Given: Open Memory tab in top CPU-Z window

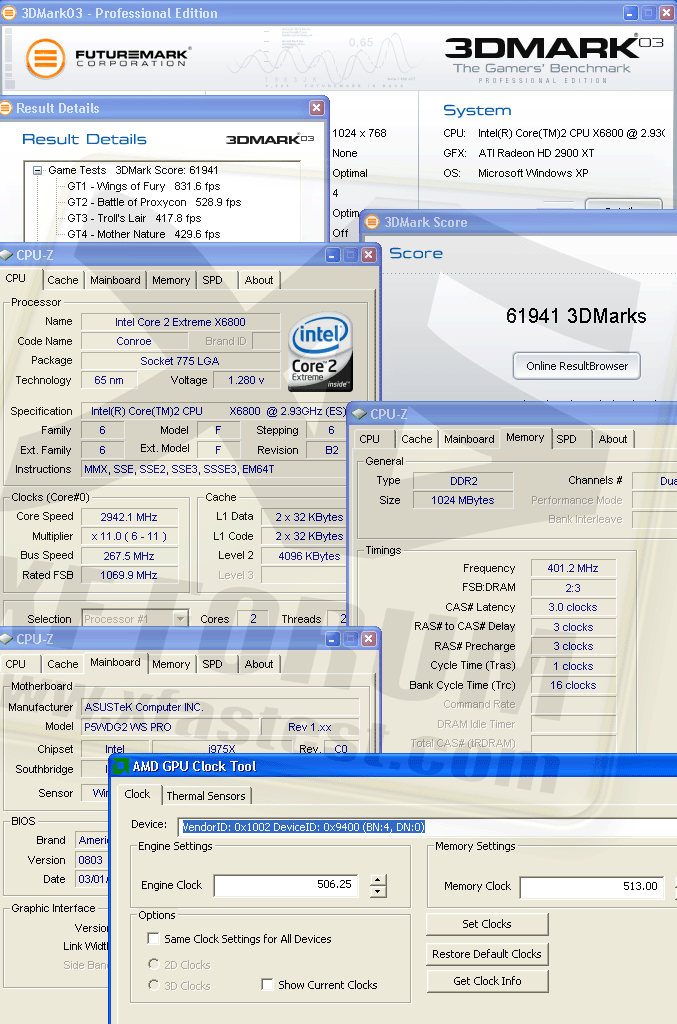Looking at the screenshot, I should (171, 280).
